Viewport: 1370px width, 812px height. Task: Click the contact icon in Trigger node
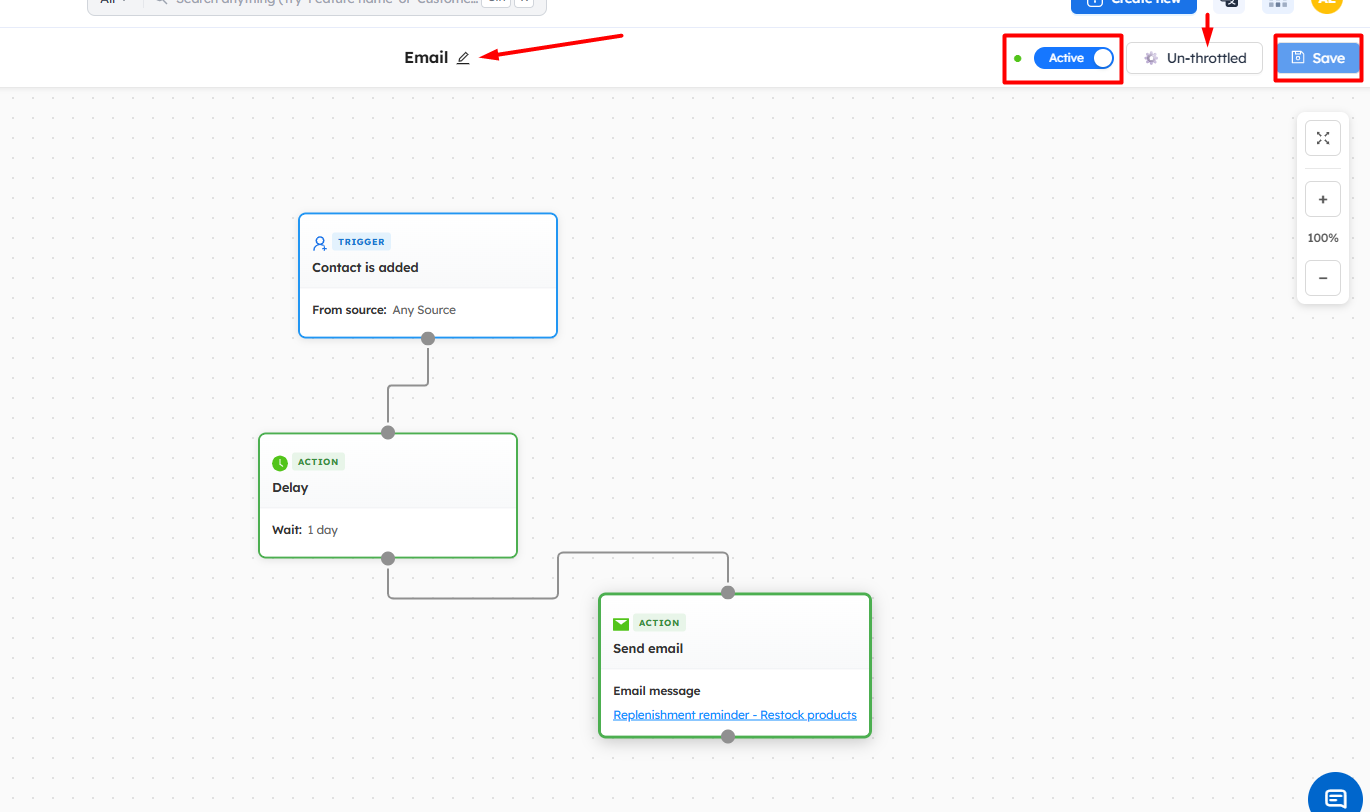[320, 242]
